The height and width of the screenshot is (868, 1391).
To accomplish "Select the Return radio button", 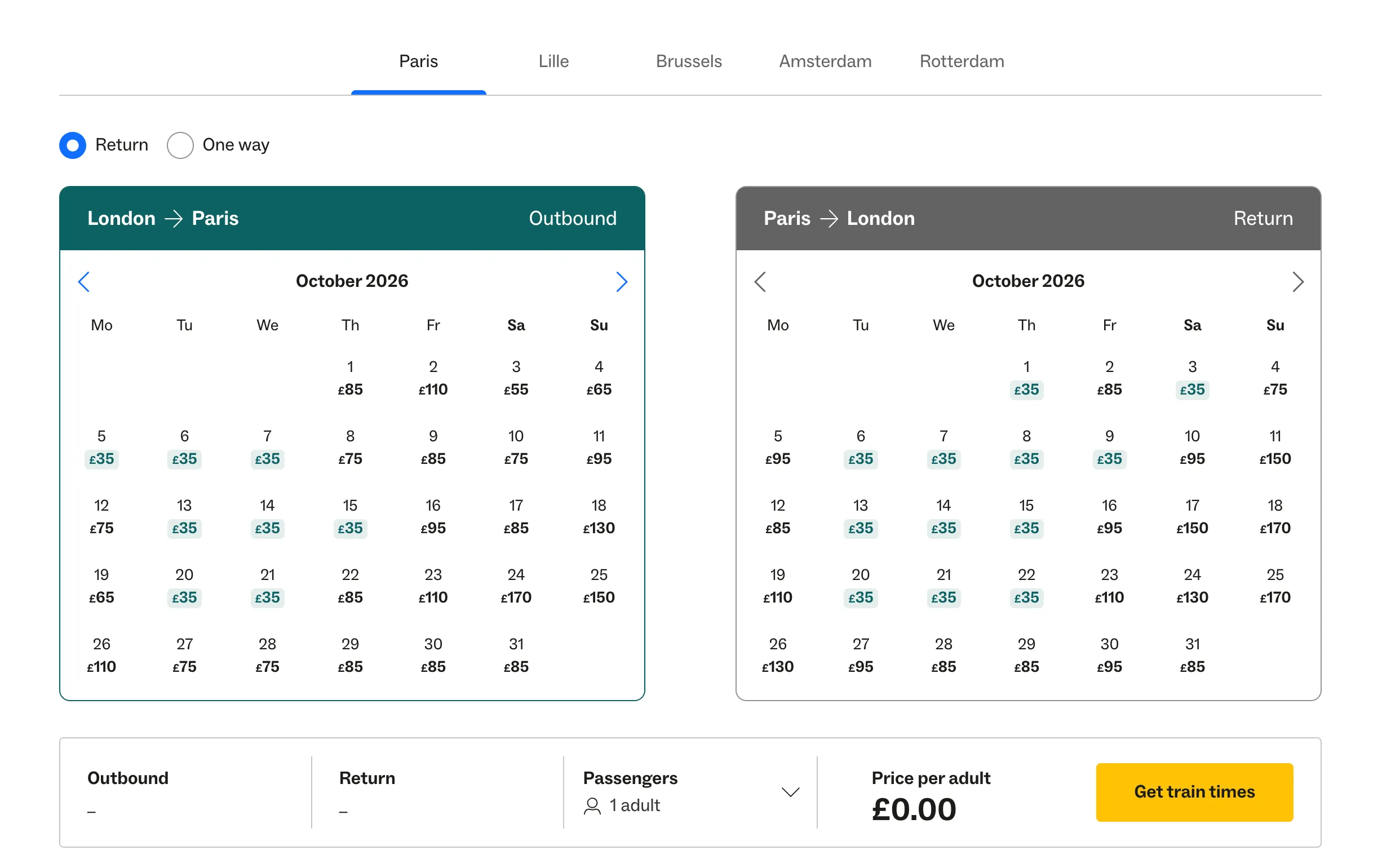I will coord(73,145).
